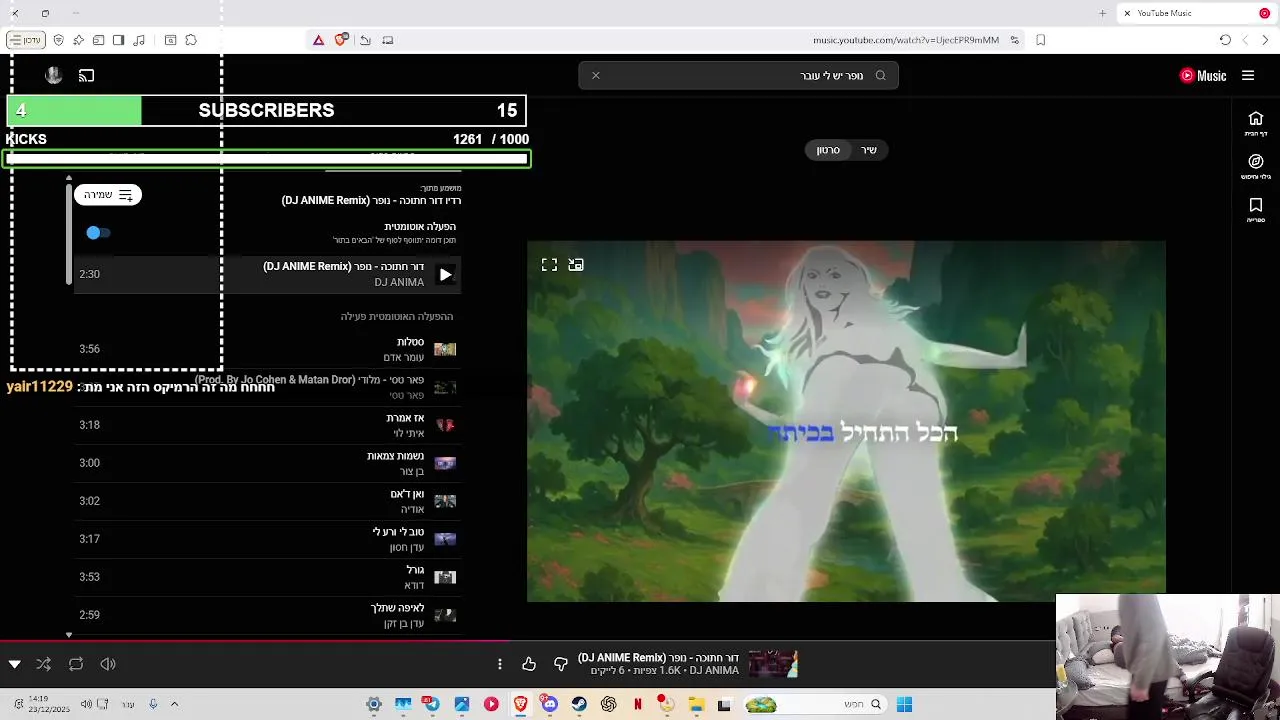The image size is (1280, 720).
Task: Enter fullscreen on the video player
Action: (x=549, y=265)
